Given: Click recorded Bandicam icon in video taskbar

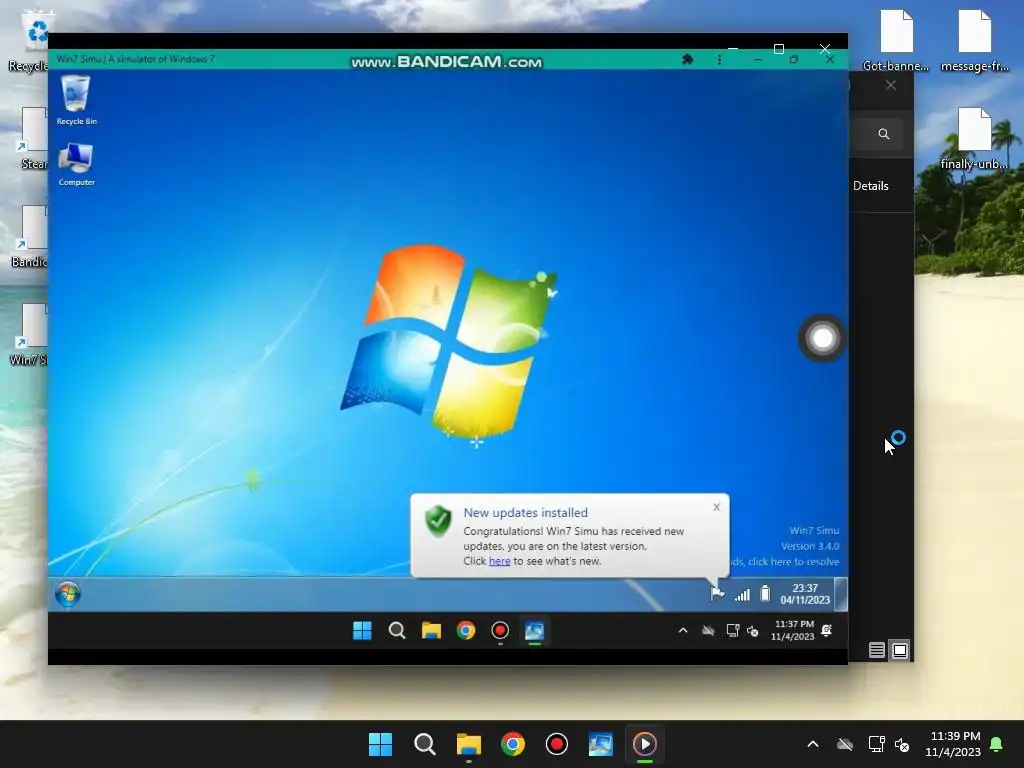Looking at the screenshot, I should point(500,630).
